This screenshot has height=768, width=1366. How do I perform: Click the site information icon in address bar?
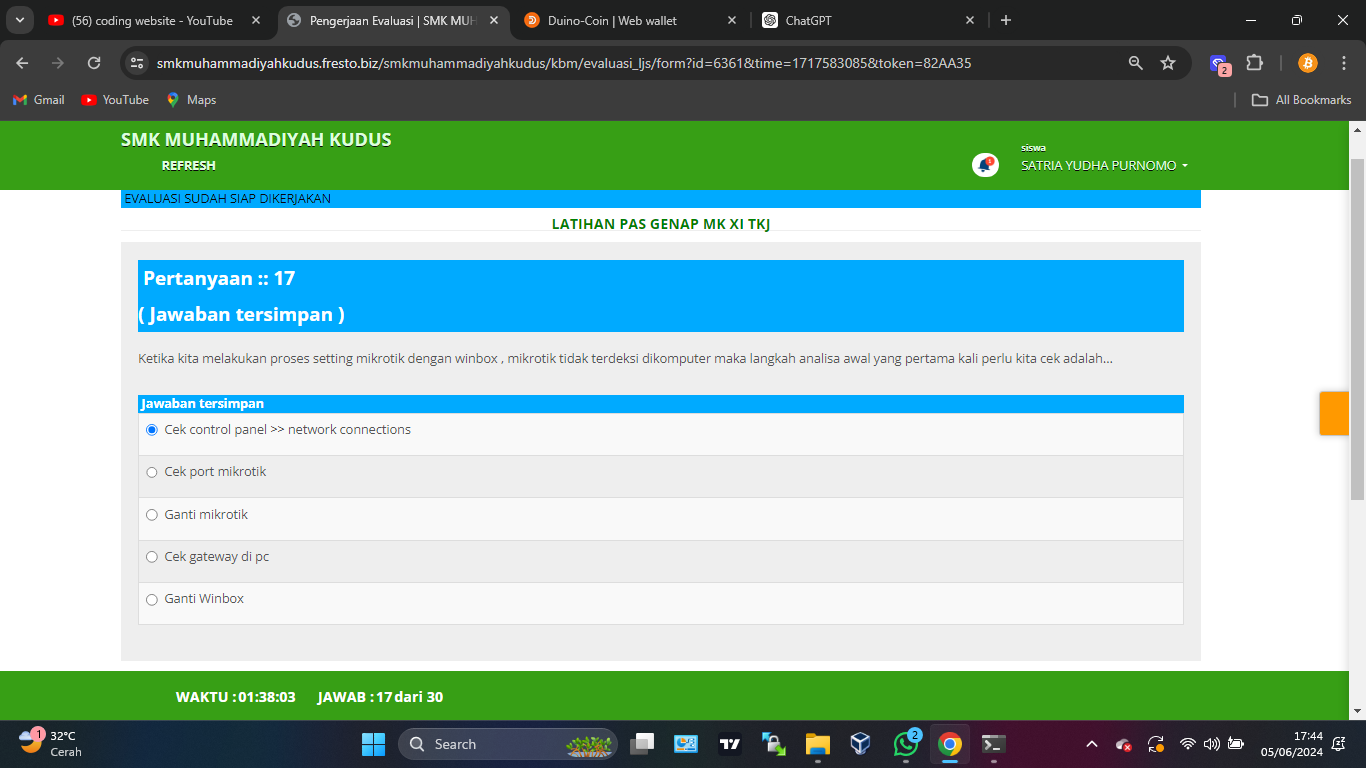click(137, 63)
